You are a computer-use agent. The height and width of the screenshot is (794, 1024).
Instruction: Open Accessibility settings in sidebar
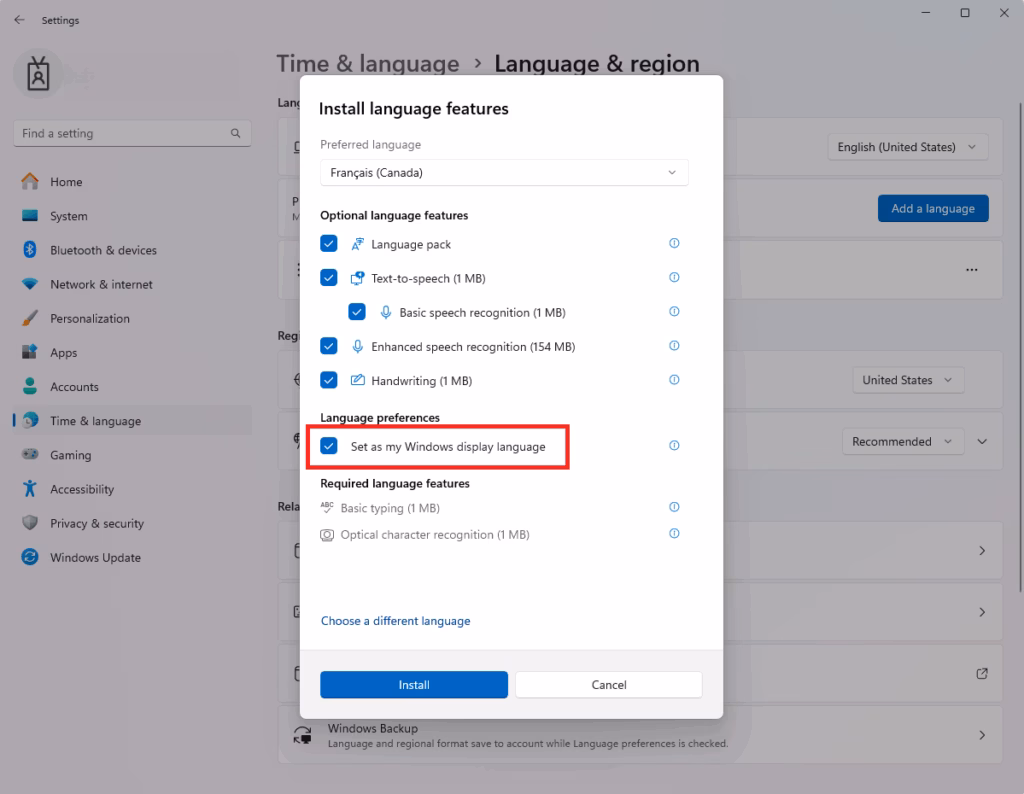pyautogui.click(x=132, y=489)
